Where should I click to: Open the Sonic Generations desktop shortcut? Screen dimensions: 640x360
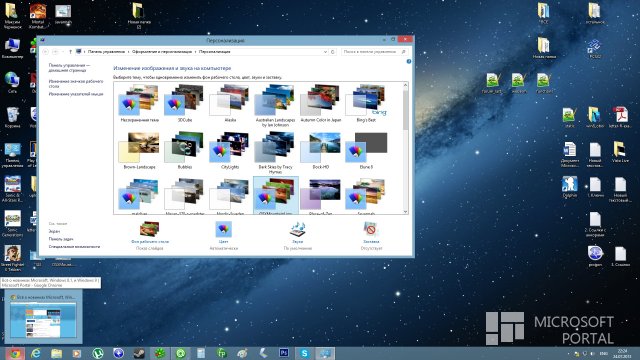pos(13,224)
